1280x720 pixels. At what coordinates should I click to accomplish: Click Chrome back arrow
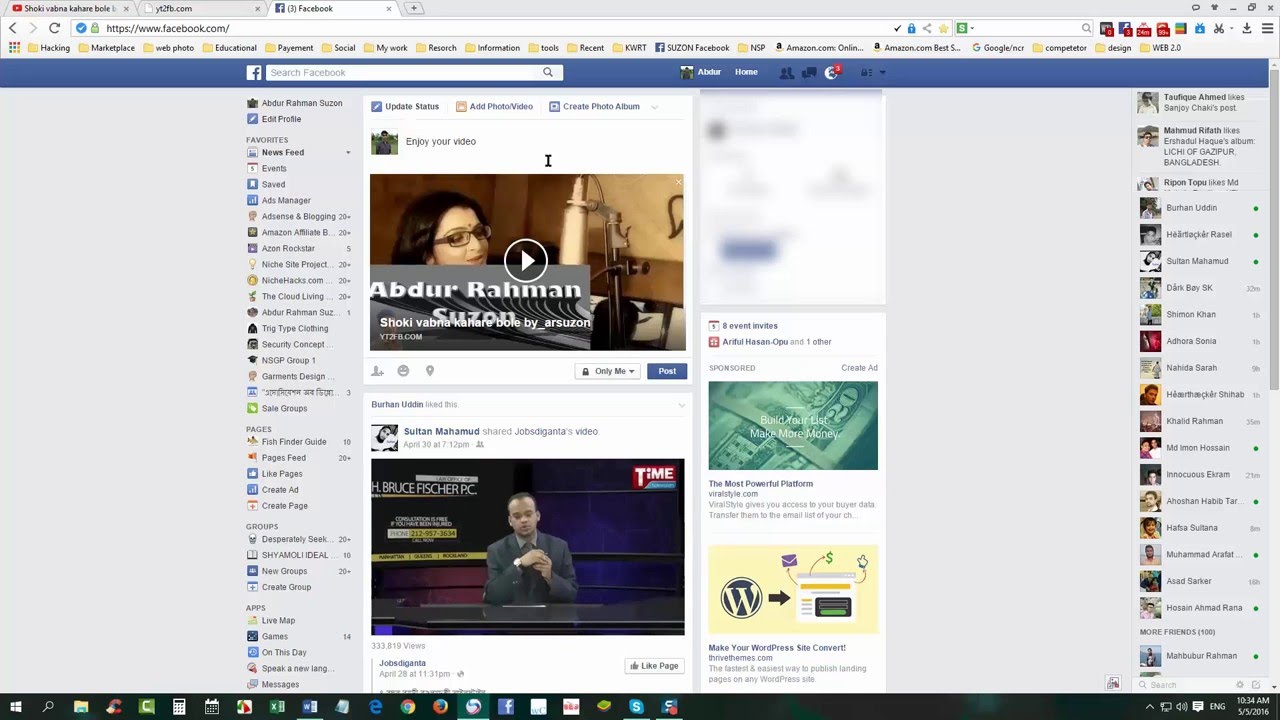[x=12, y=28]
